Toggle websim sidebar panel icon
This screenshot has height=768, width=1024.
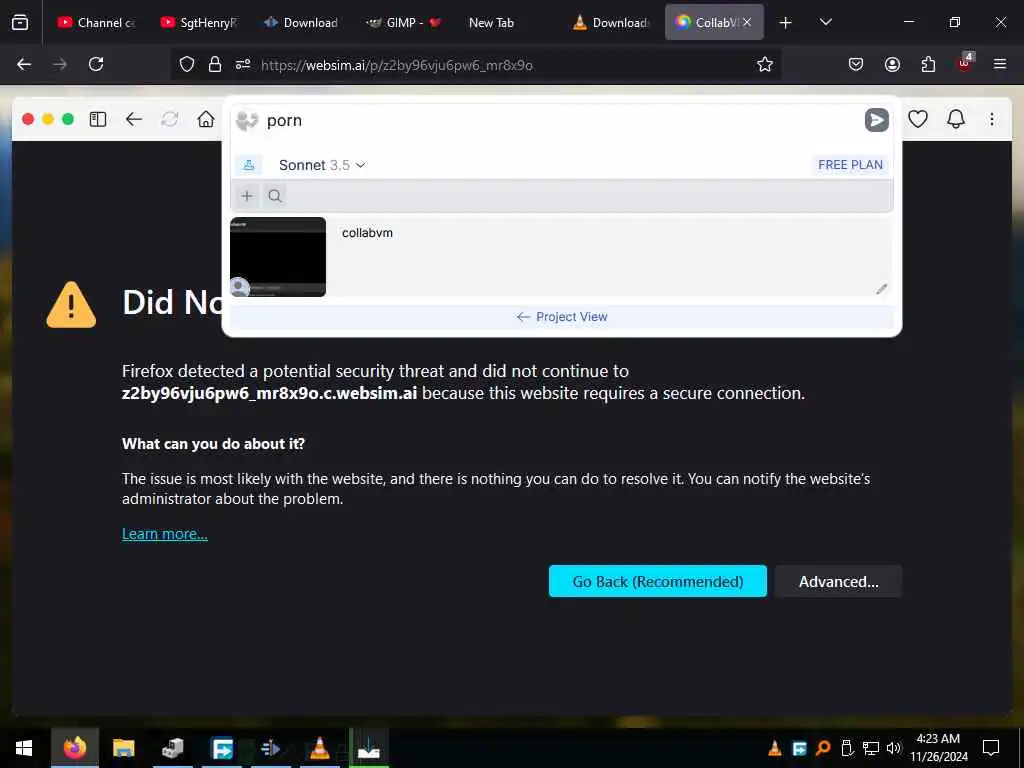click(x=98, y=119)
